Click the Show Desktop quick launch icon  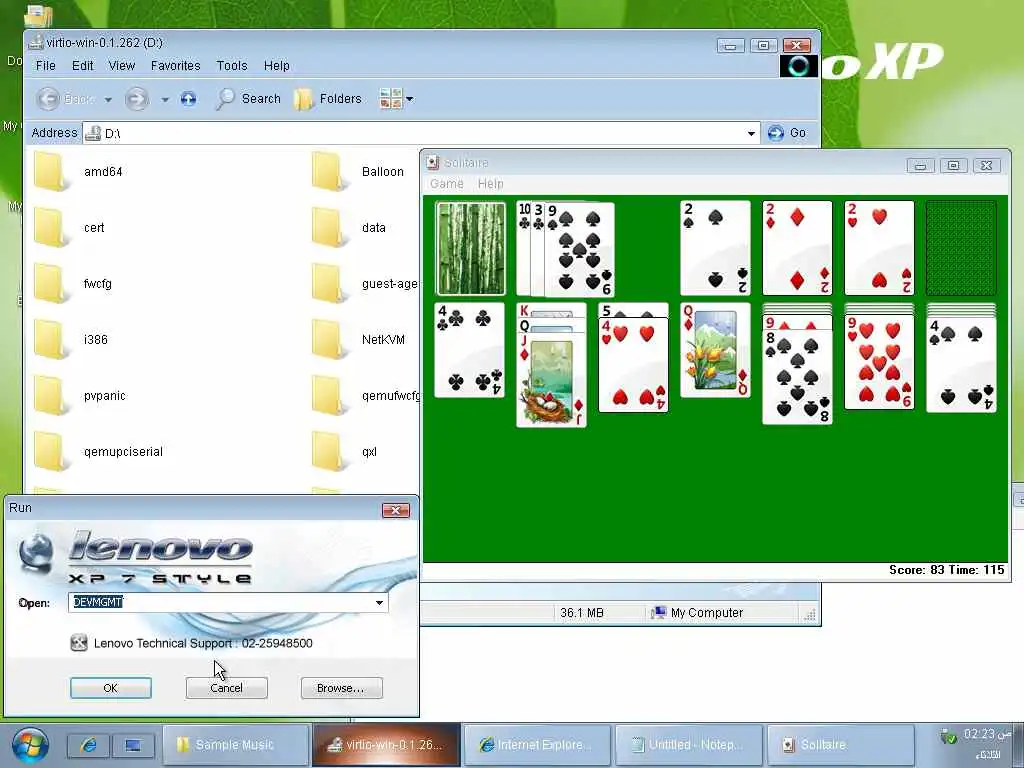click(133, 745)
